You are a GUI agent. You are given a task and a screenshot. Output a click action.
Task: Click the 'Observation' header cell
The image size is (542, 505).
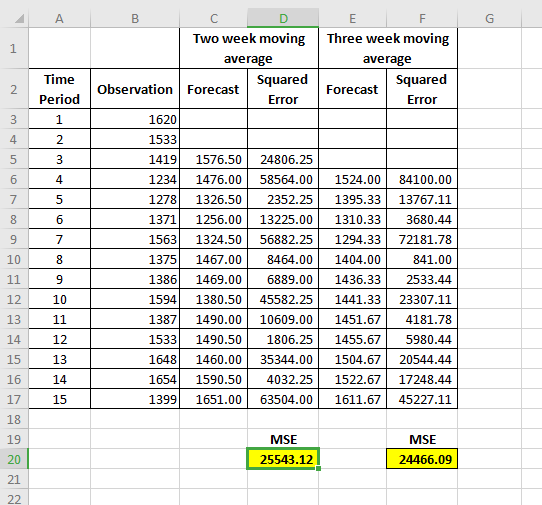(135, 89)
